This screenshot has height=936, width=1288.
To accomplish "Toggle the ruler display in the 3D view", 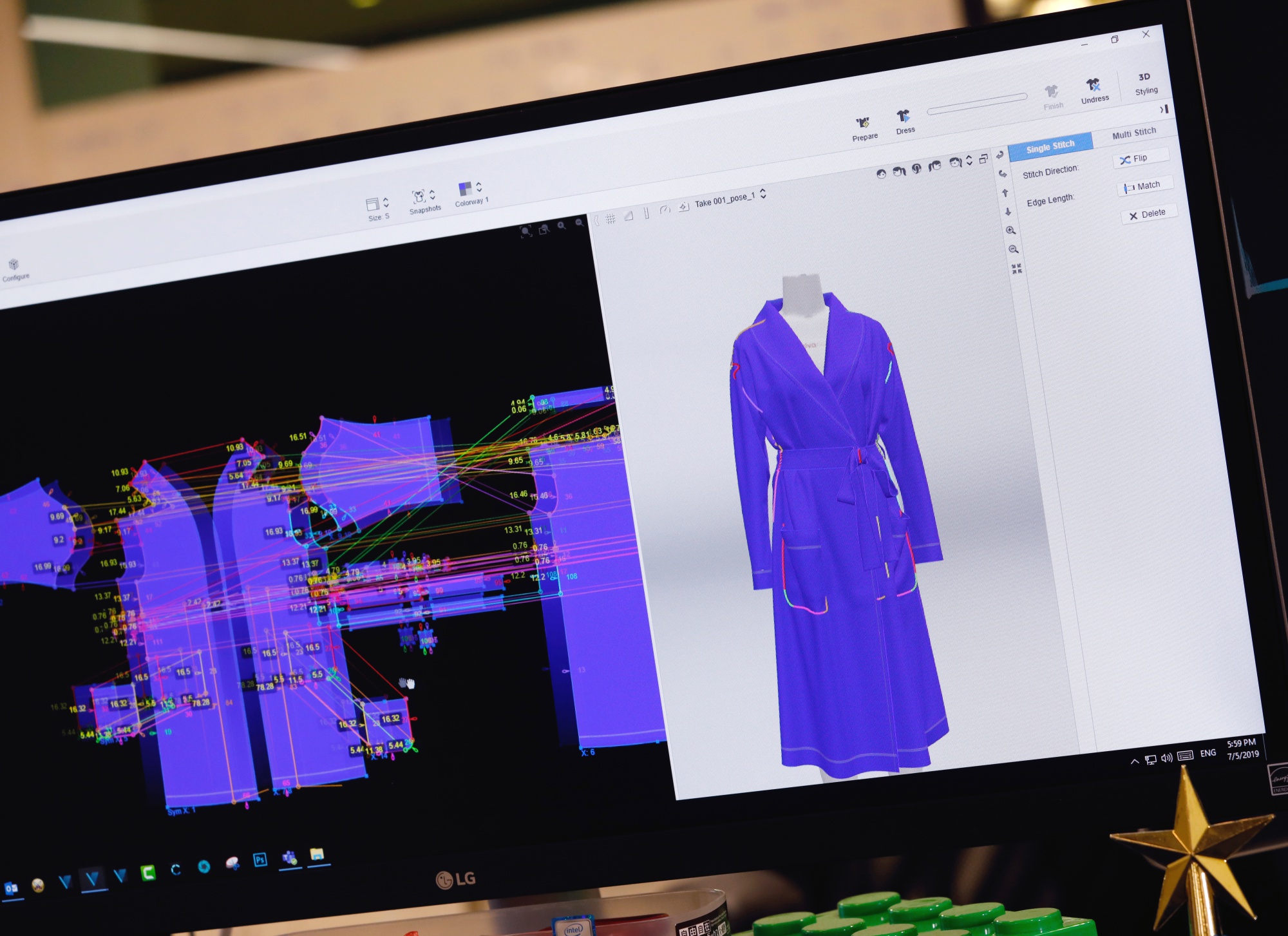I will pyautogui.click(x=647, y=213).
